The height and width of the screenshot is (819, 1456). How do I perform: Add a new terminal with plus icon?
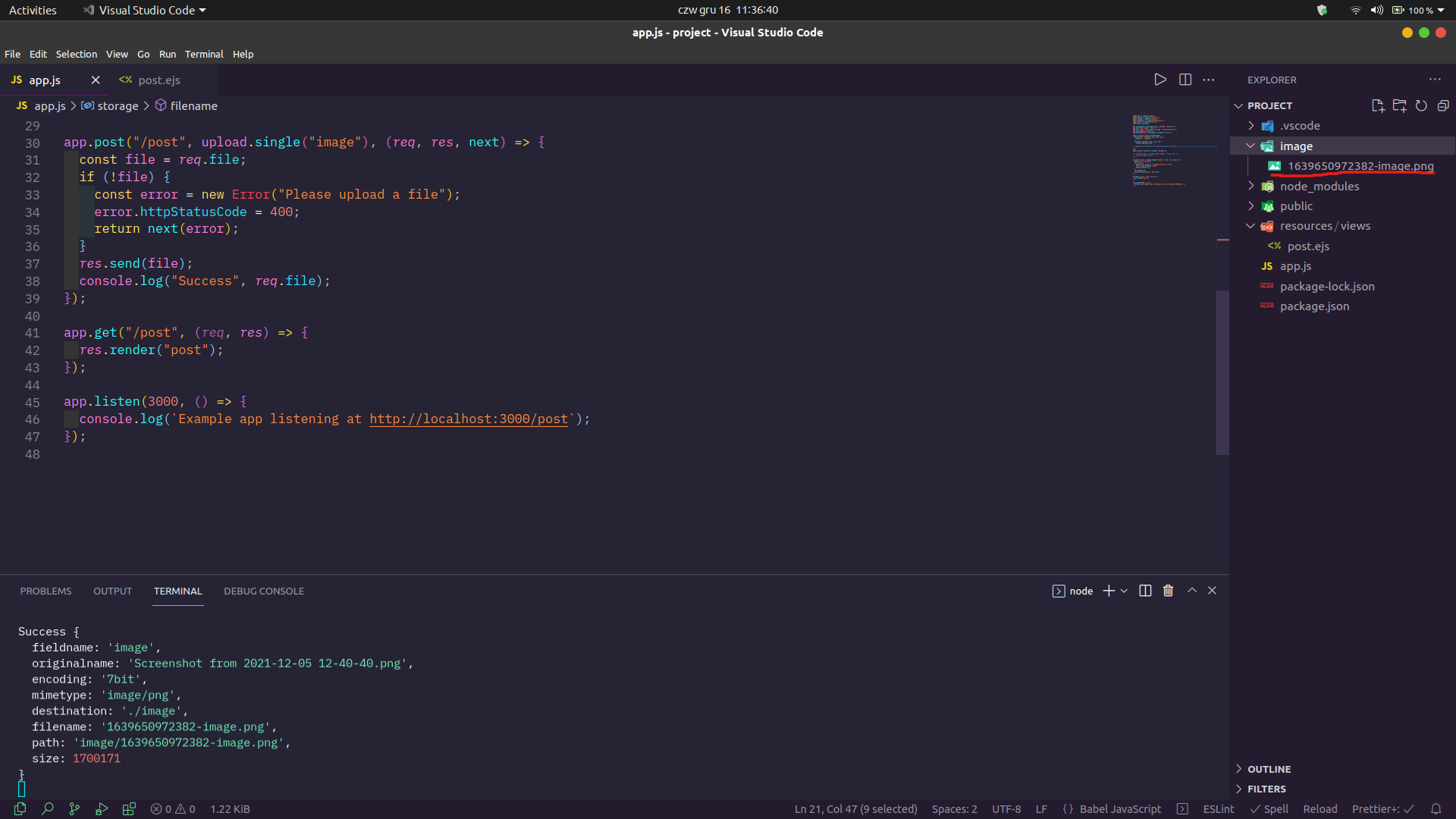click(1109, 591)
